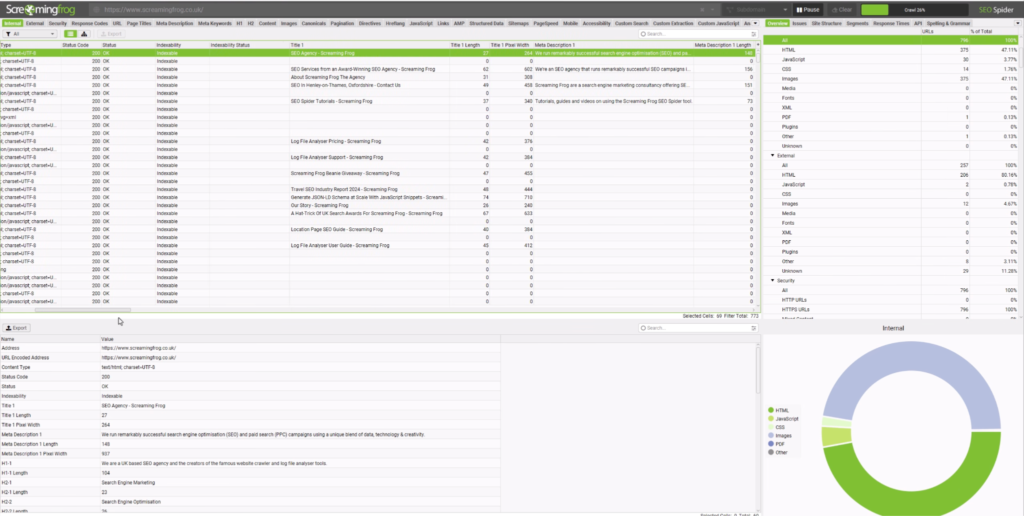This screenshot has height=516, width=1024.
Task: Switch to tree view in main panel
Action: (84, 34)
